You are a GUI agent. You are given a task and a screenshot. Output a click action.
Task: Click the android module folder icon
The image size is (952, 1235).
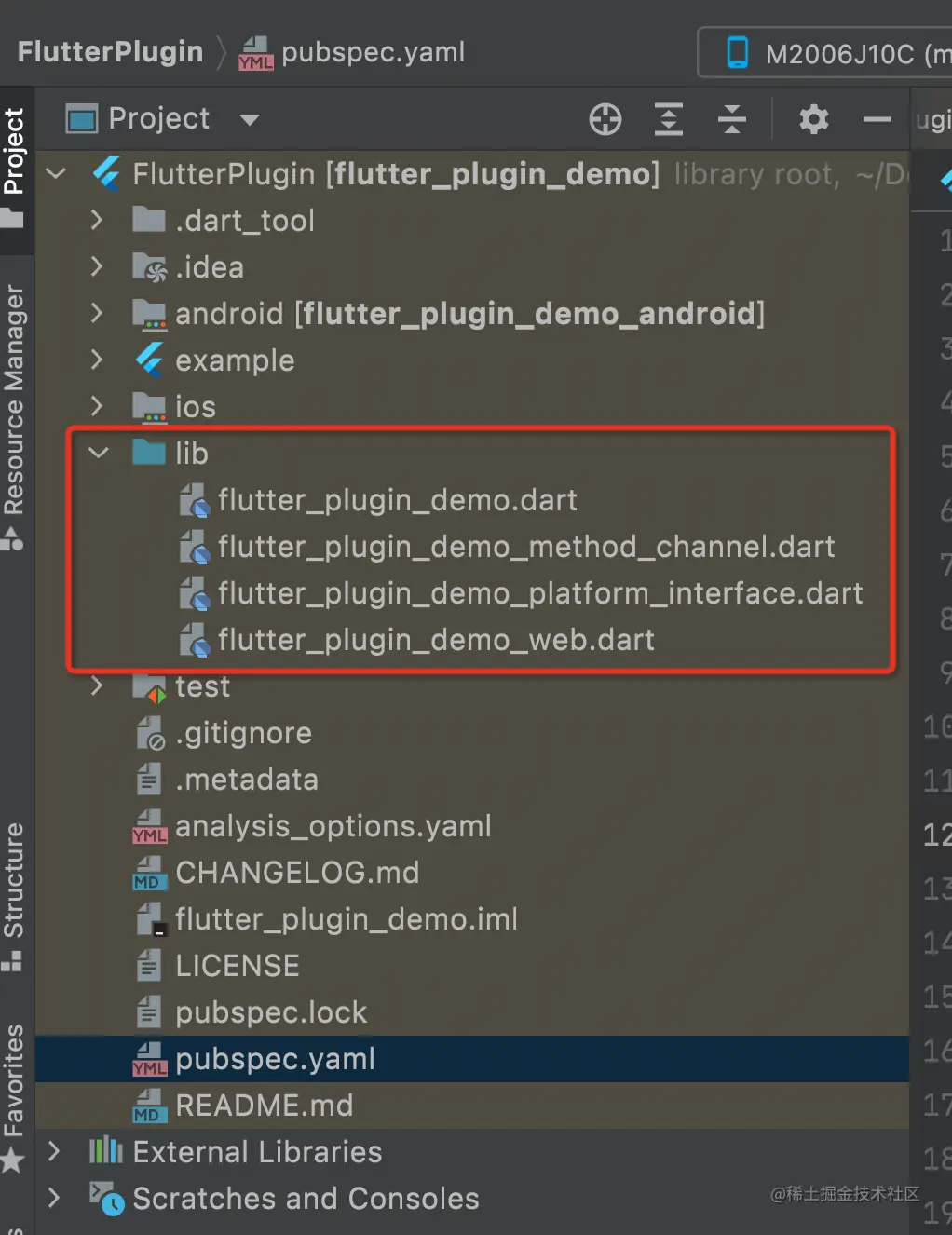[x=149, y=314]
